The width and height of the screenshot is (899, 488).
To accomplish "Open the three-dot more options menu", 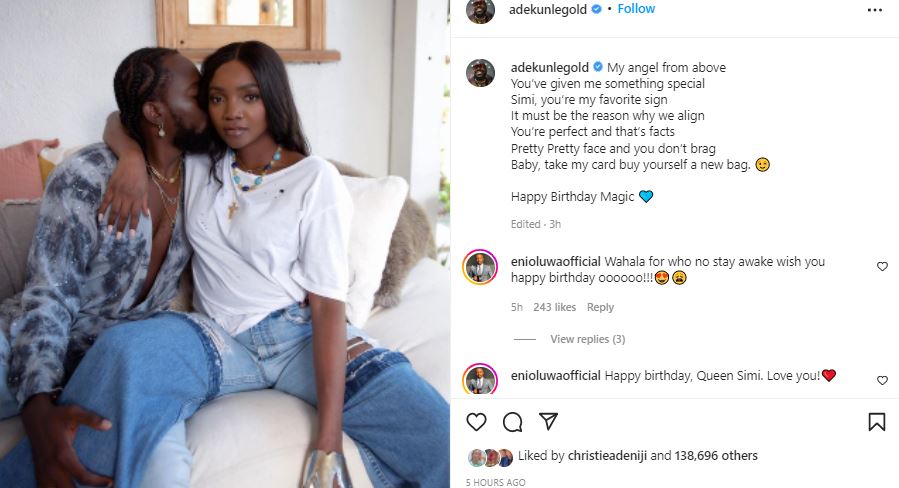I will (875, 9).
